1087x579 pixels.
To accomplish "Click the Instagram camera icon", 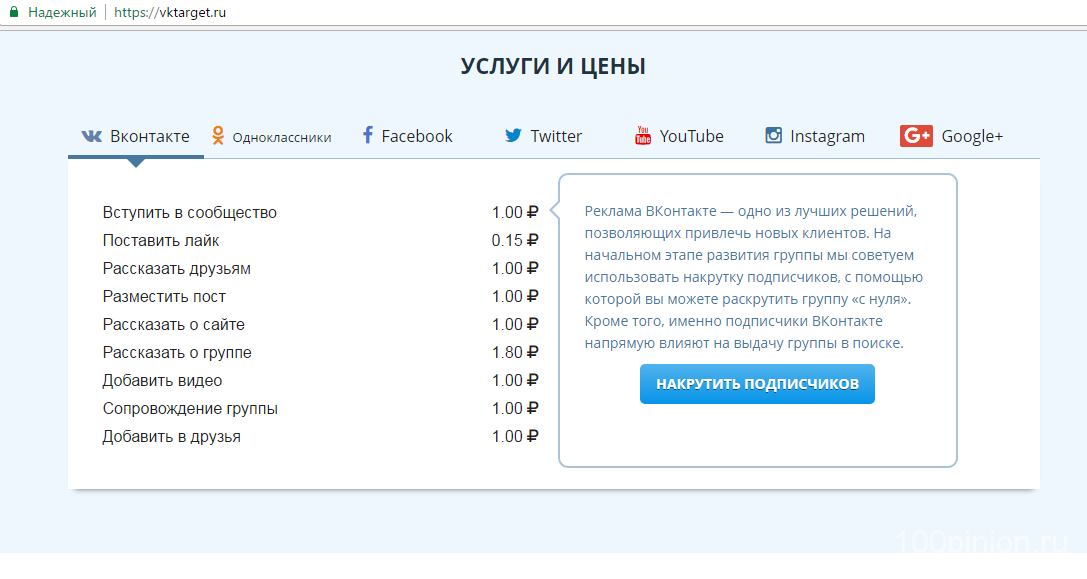I will pyautogui.click(x=774, y=135).
